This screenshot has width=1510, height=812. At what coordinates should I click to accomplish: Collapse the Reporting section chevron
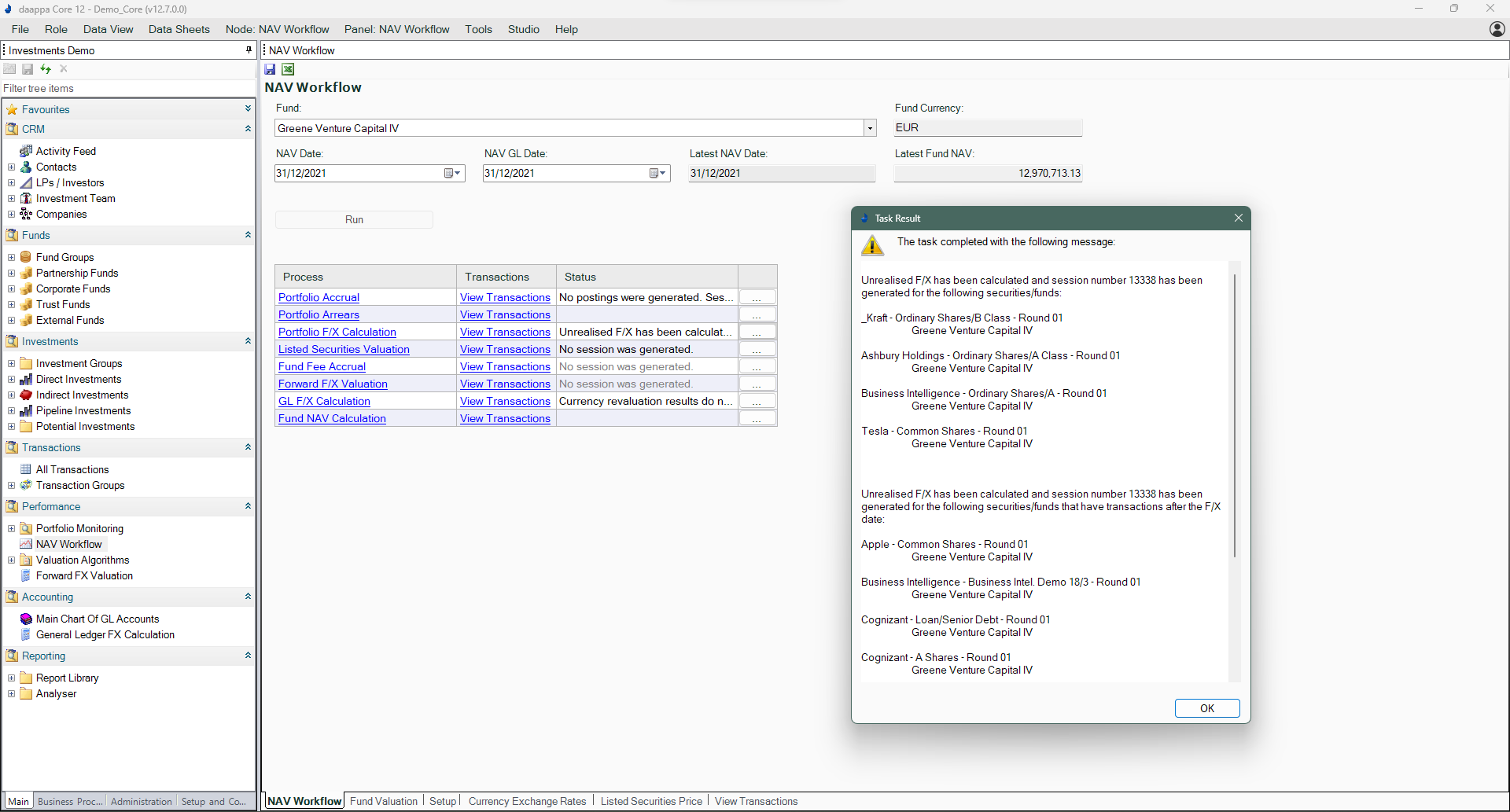coord(248,655)
